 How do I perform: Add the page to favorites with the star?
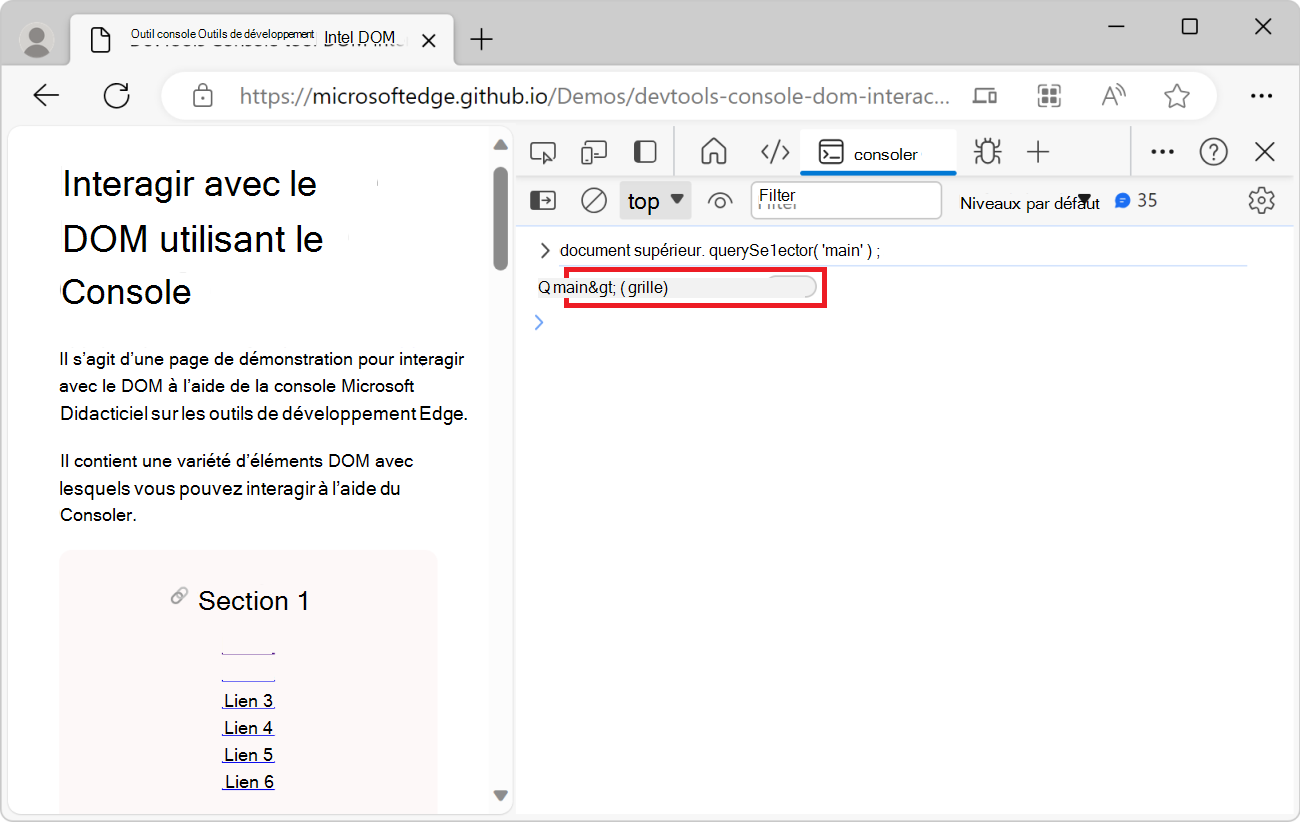coord(1177,95)
